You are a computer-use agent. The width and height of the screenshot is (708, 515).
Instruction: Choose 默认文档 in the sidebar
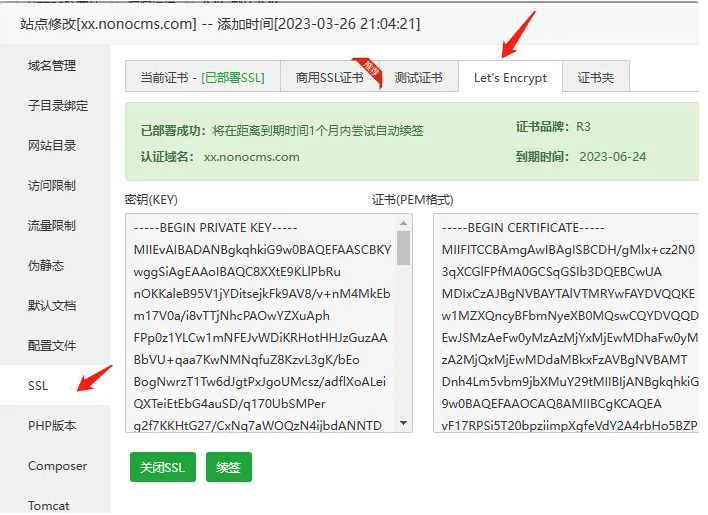(52, 306)
